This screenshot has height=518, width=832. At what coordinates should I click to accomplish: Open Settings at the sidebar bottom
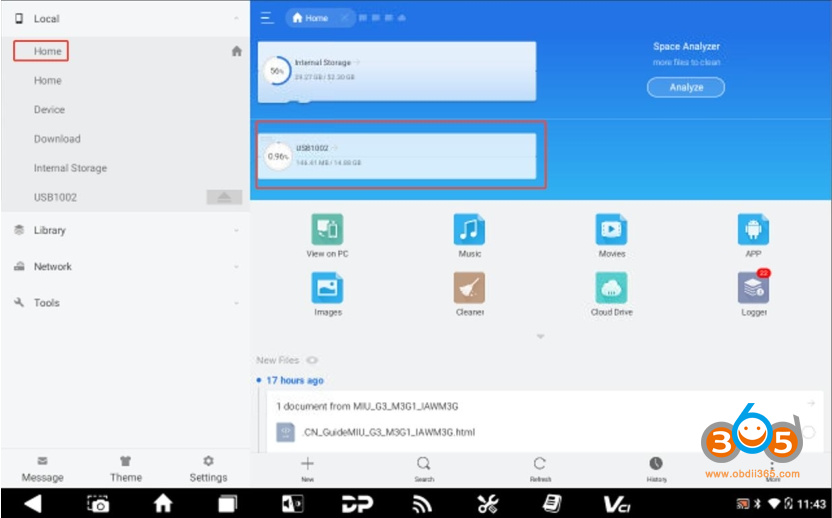(208, 468)
